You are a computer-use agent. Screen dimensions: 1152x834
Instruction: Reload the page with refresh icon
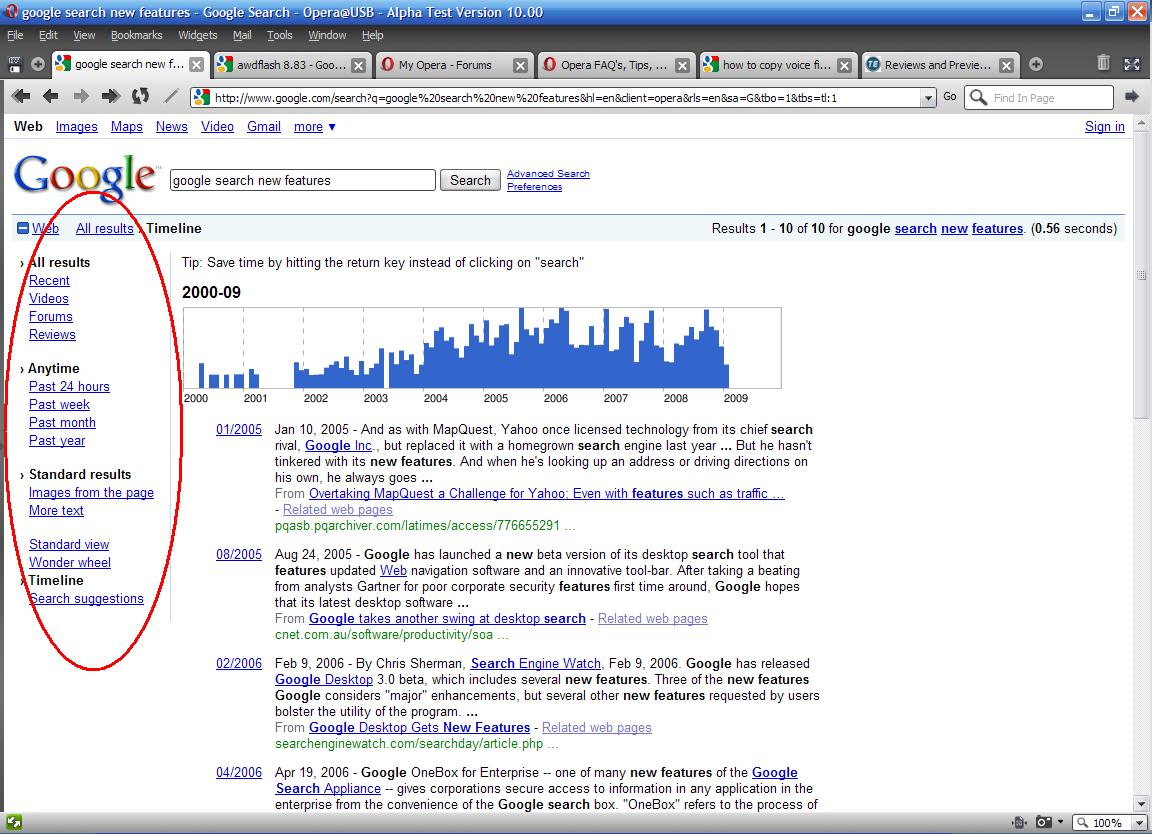pyautogui.click(x=140, y=96)
